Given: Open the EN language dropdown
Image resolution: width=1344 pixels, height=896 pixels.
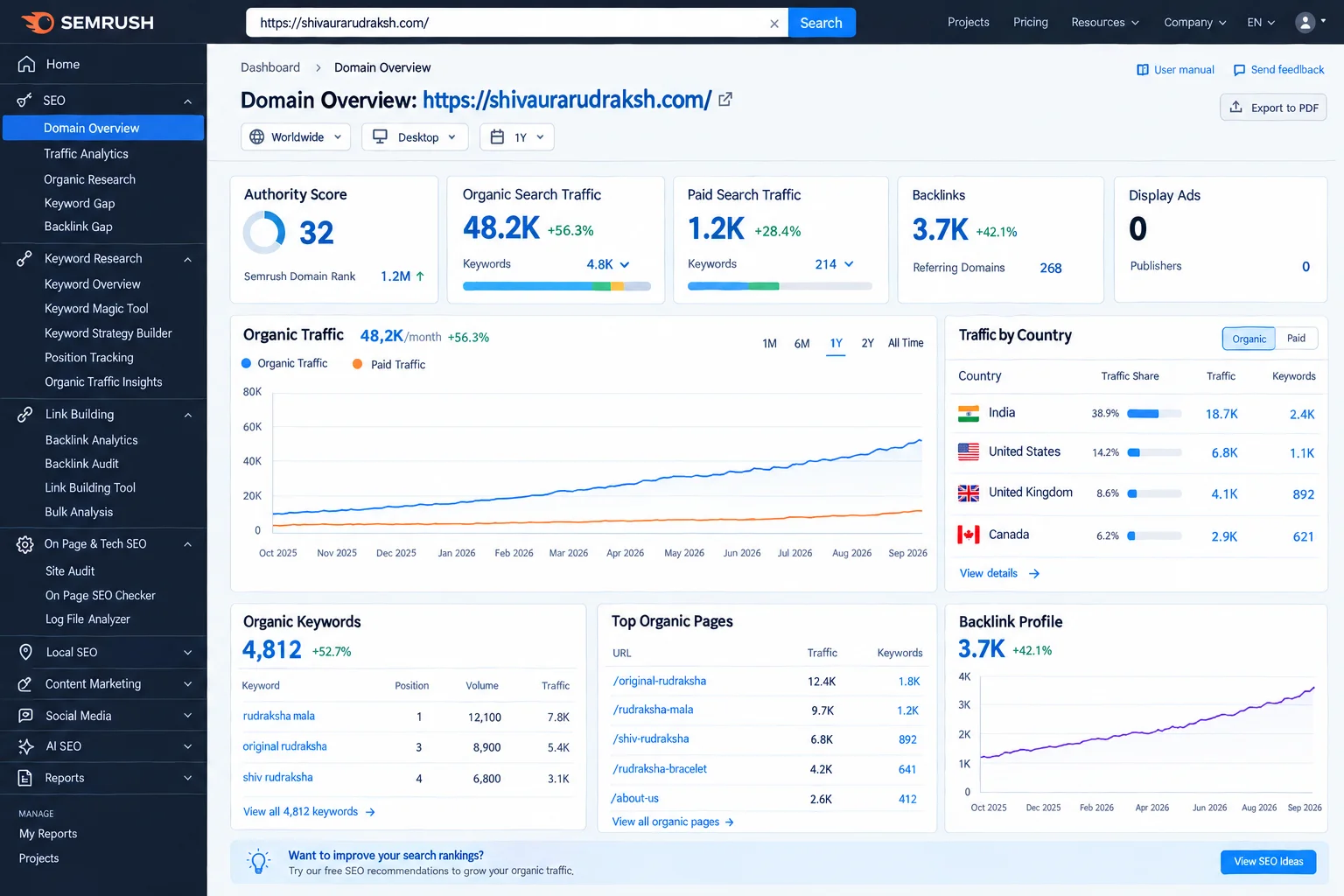Looking at the screenshot, I should coord(1261,23).
